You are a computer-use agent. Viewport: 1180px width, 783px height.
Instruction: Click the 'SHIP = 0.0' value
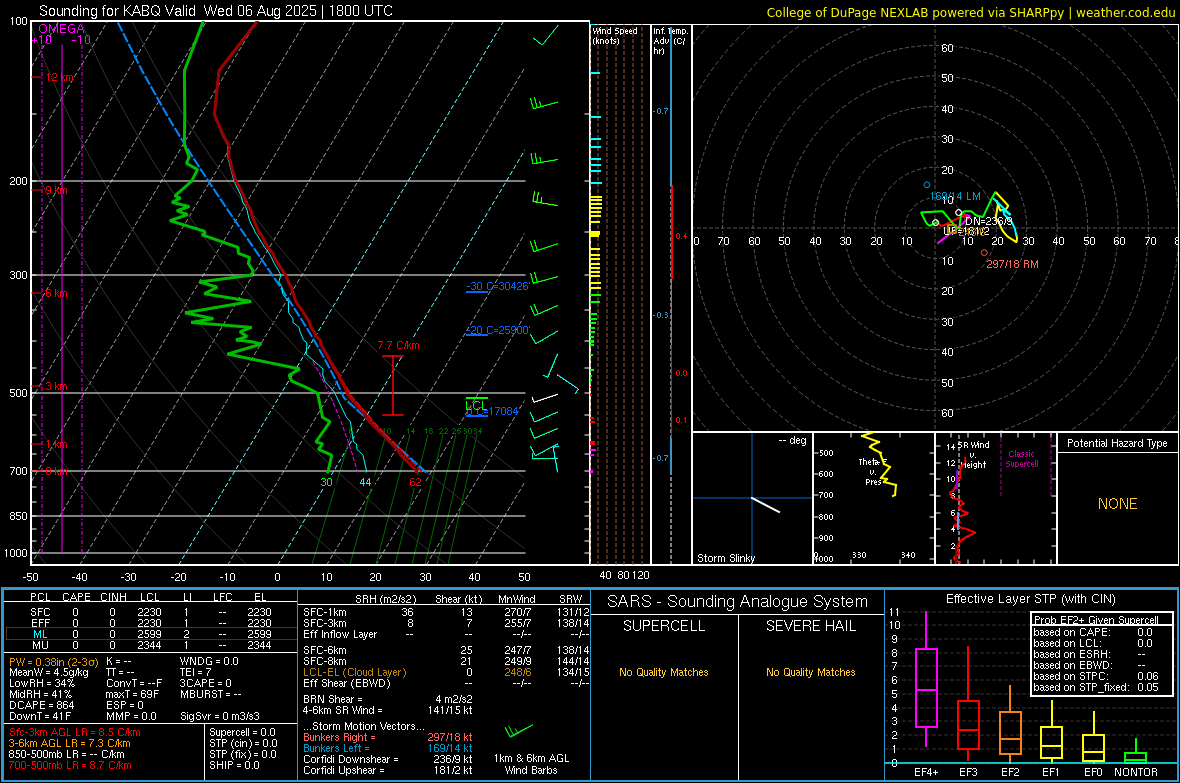[234, 765]
